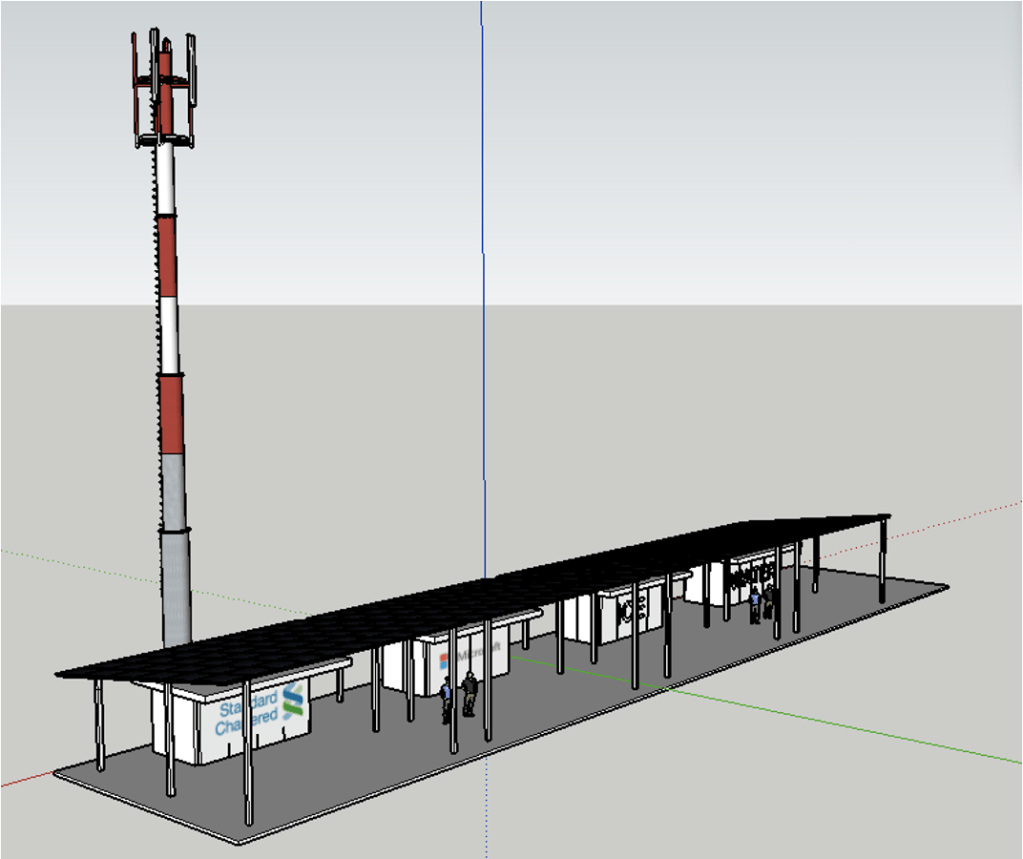Viewport: 1023px width, 859px height.
Task: Click the dotted red axis line
Action: pos(960,517)
